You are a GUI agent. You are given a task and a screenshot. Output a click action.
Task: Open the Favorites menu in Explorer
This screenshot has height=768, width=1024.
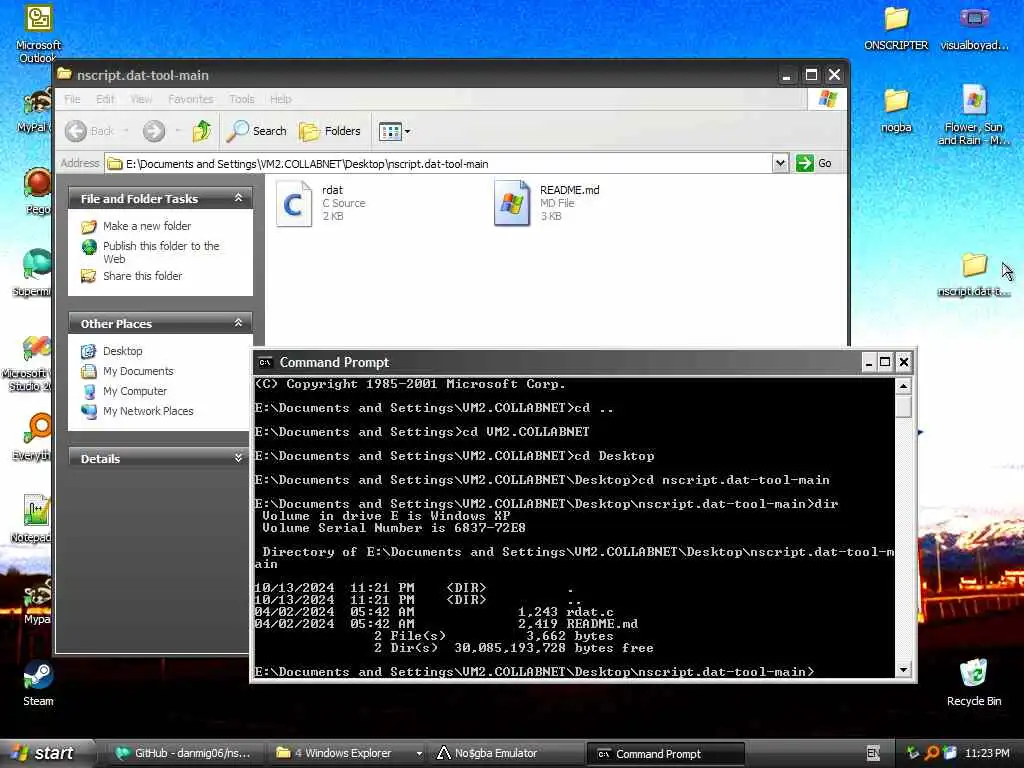coord(191,99)
